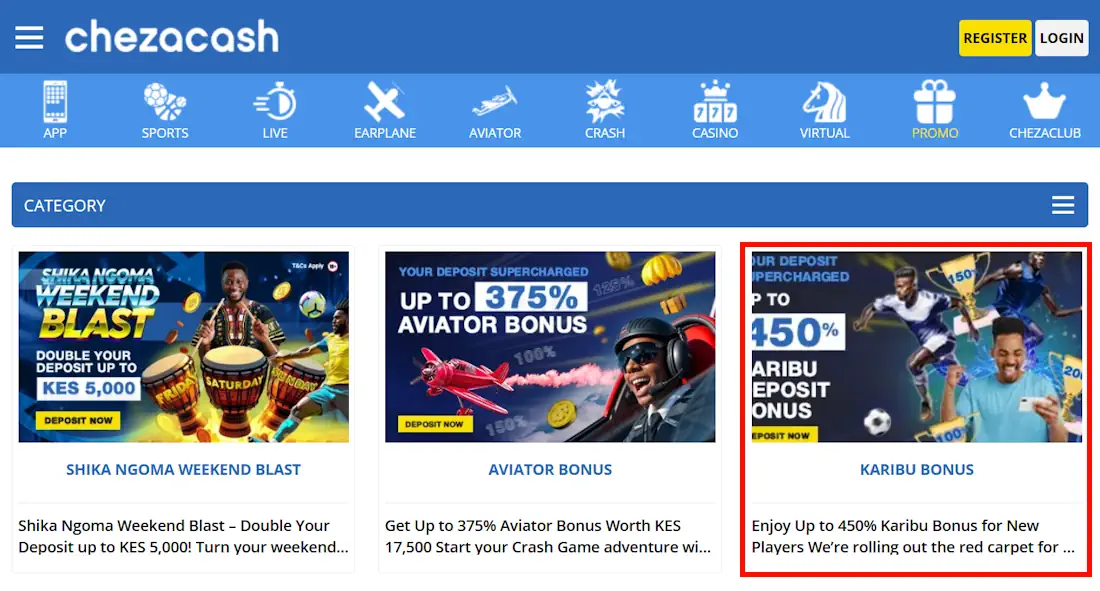This screenshot has width=1100, height=591.
Task: Expand the CATEGORY bar
Action: 550,205
